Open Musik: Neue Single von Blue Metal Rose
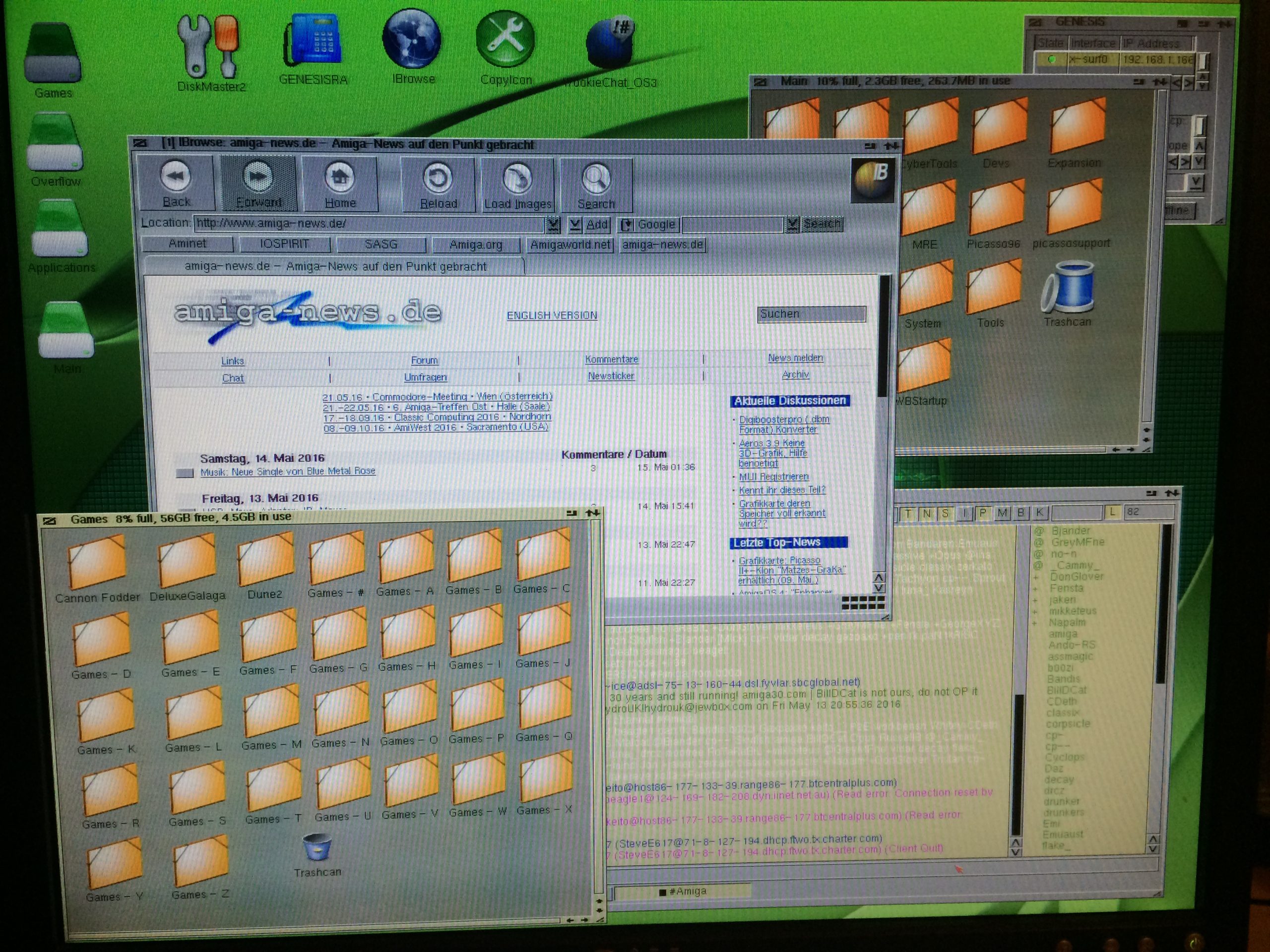The image size is (1270, 952). 288,471
